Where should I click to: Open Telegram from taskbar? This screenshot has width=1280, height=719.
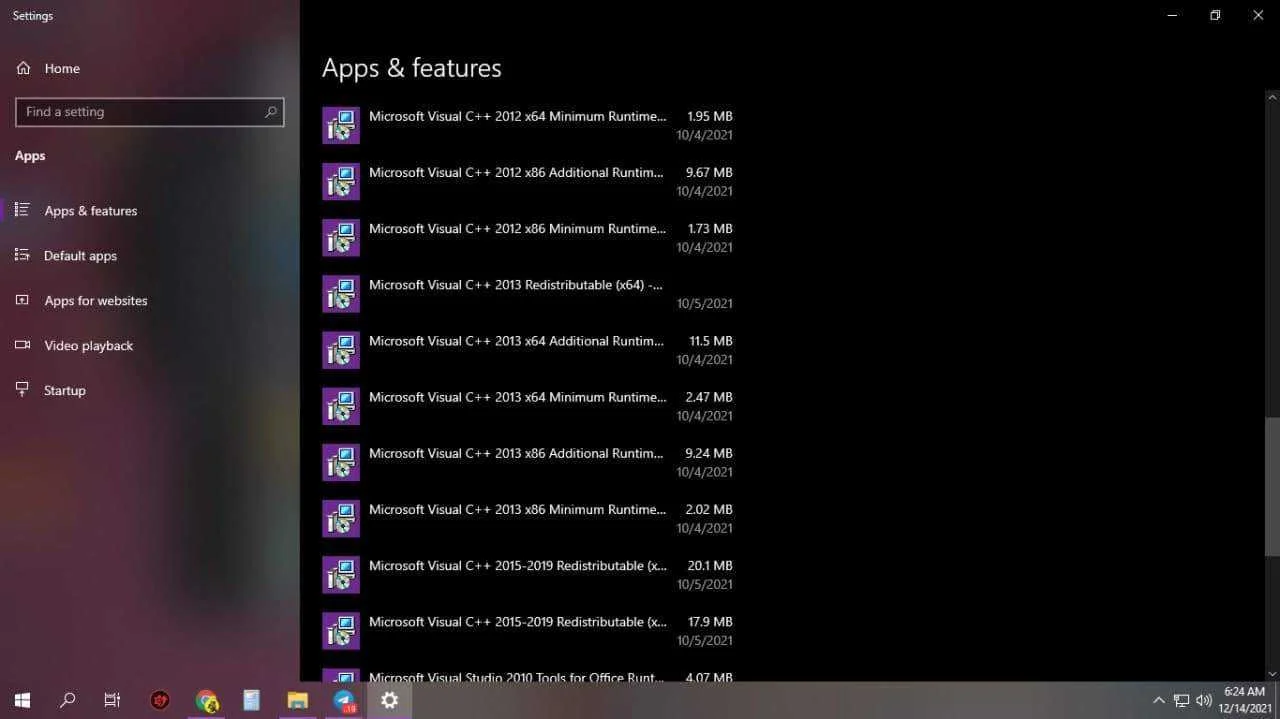point(344,700)
